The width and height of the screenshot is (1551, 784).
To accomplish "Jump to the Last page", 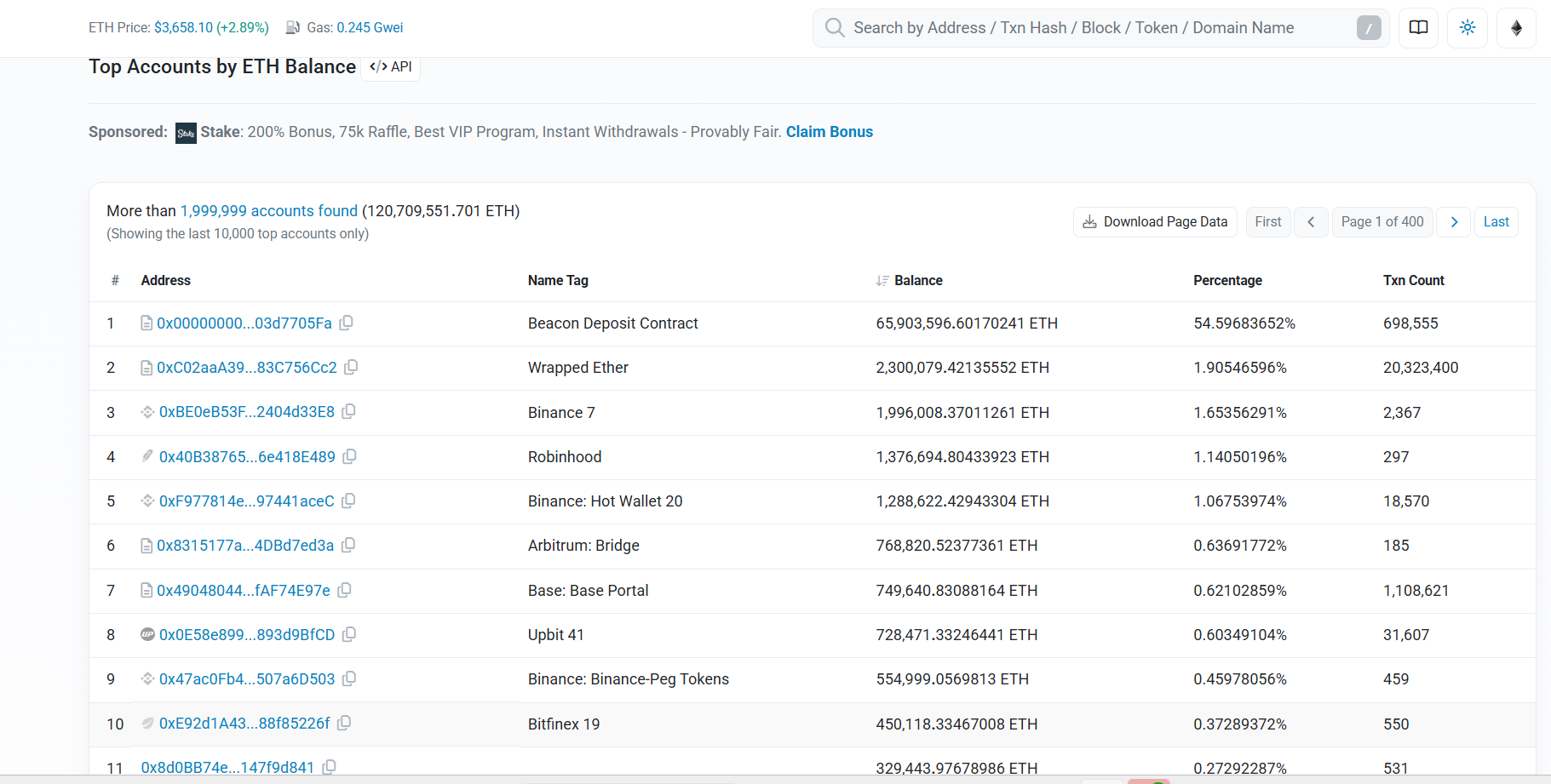I will [1496, 221].
